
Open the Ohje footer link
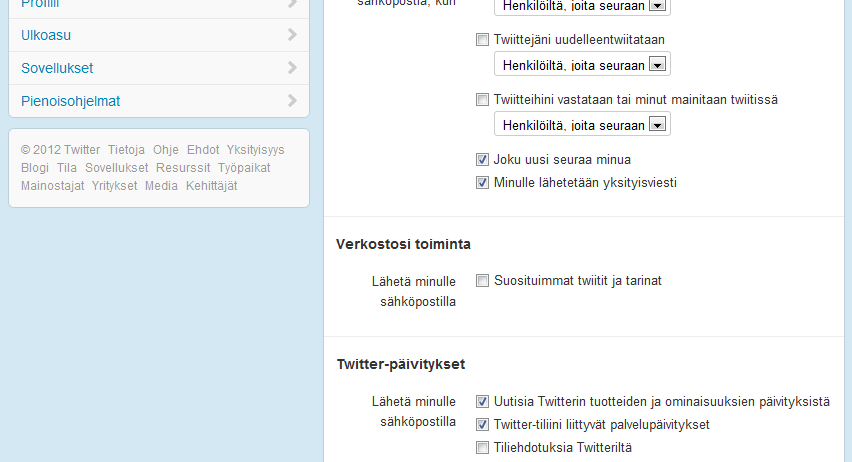166,149
